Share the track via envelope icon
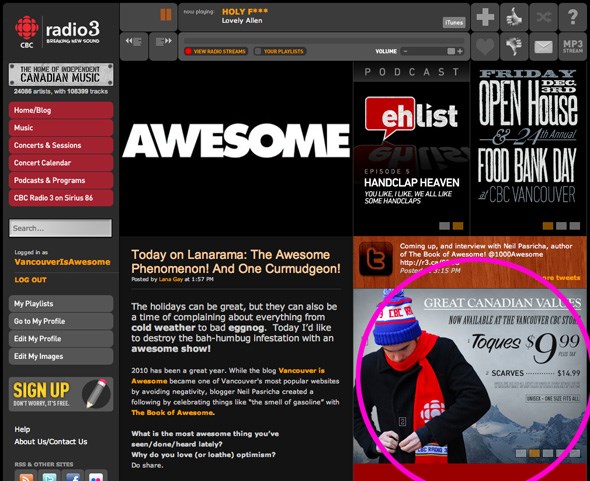The width and height of the screenshot is (590, 481). tap(543, 46)
